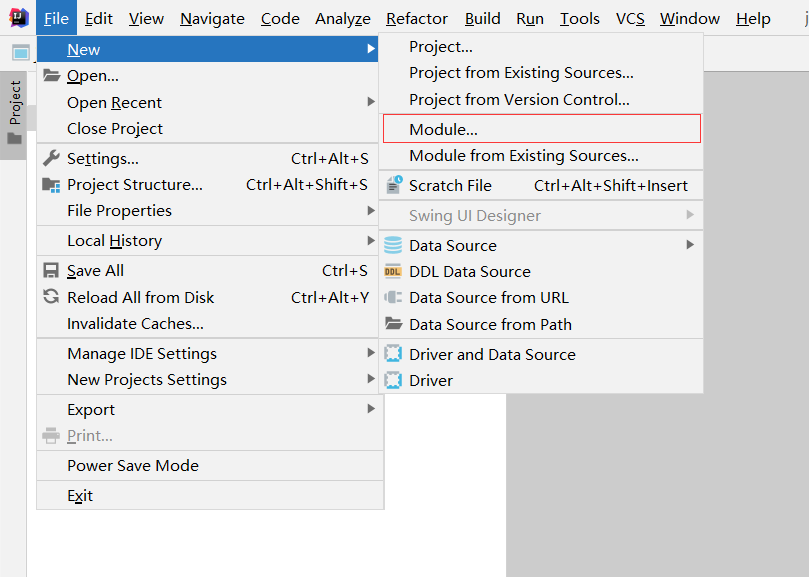Click the Settings wrench icon

[x=50, y=157]
